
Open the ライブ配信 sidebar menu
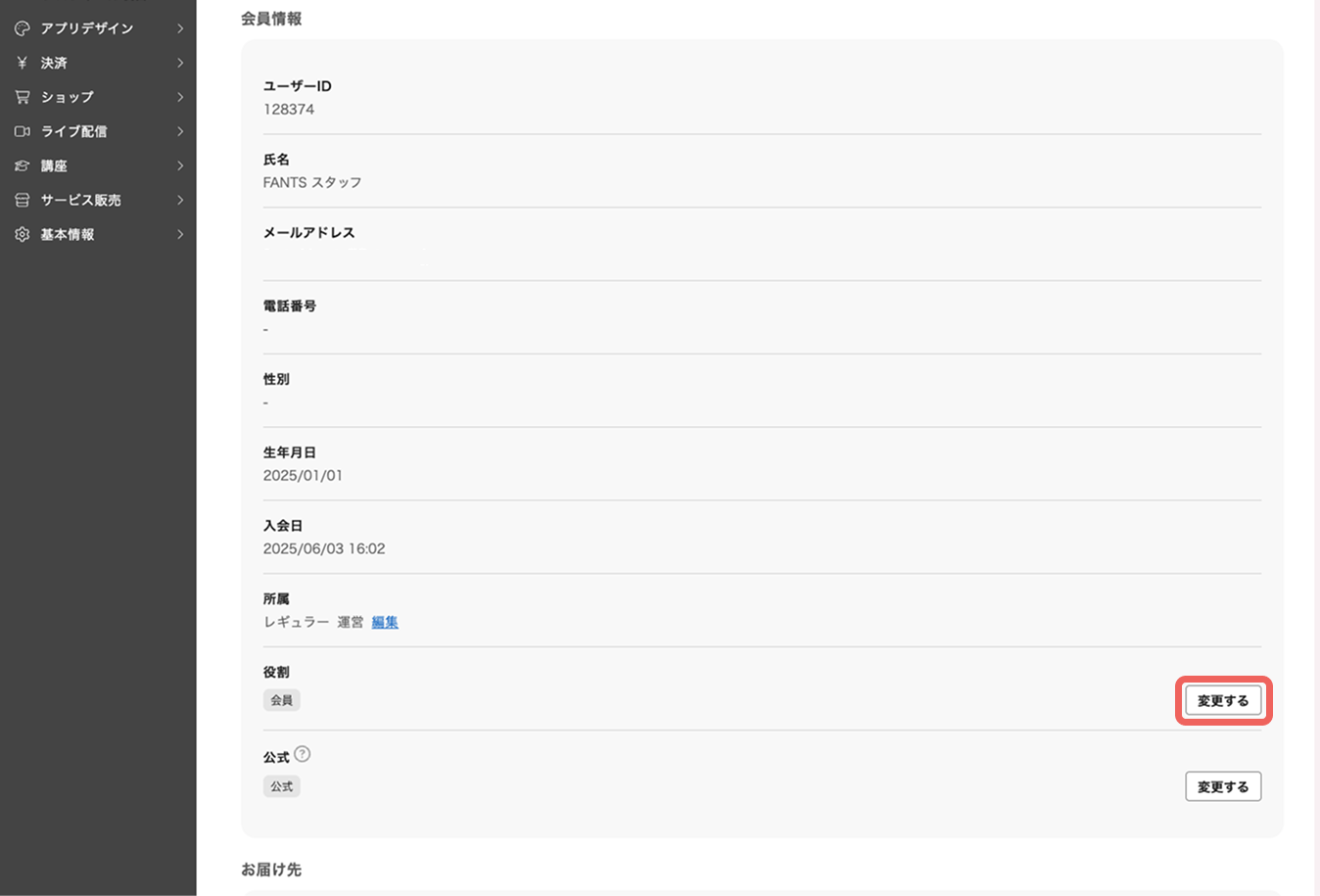98,131
